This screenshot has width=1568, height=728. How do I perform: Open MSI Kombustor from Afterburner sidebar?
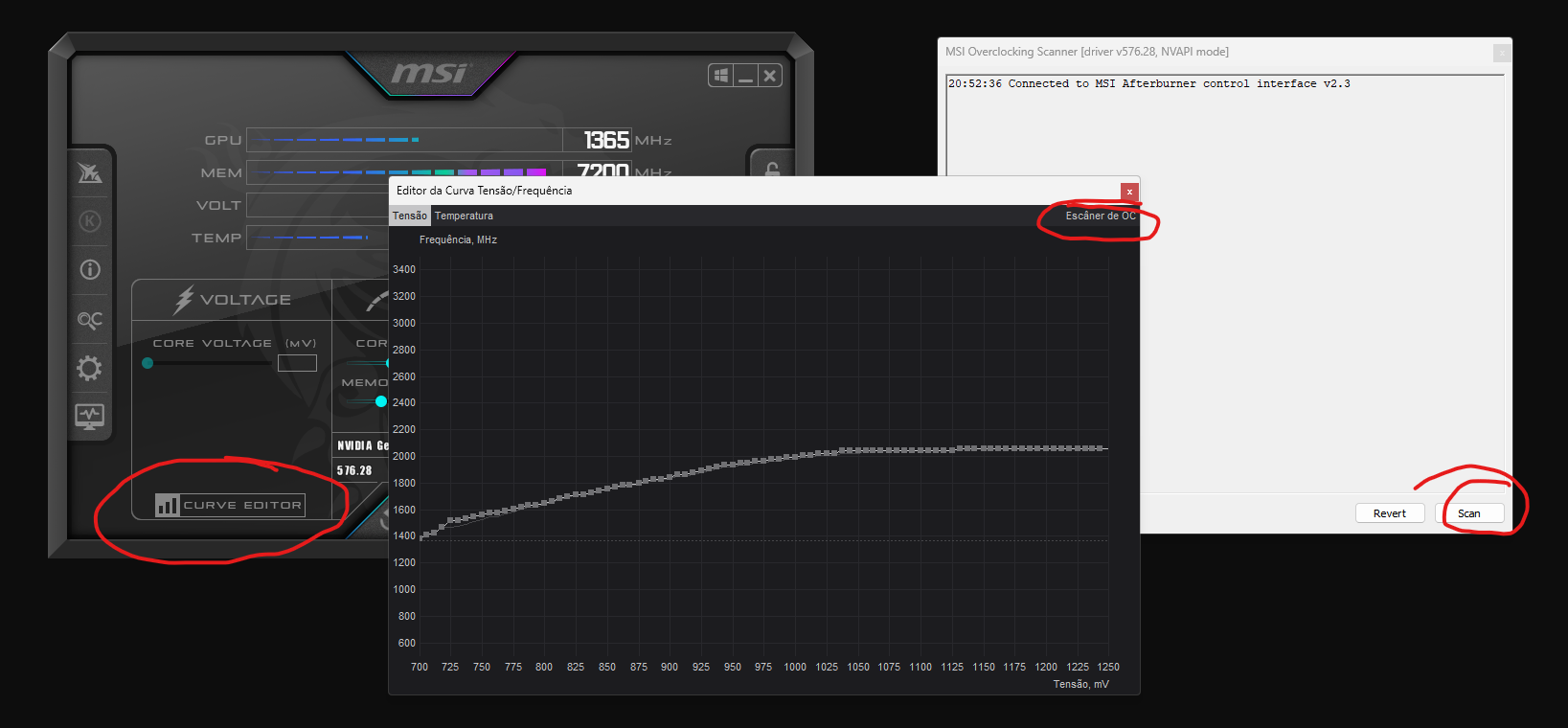click(90, 173)
